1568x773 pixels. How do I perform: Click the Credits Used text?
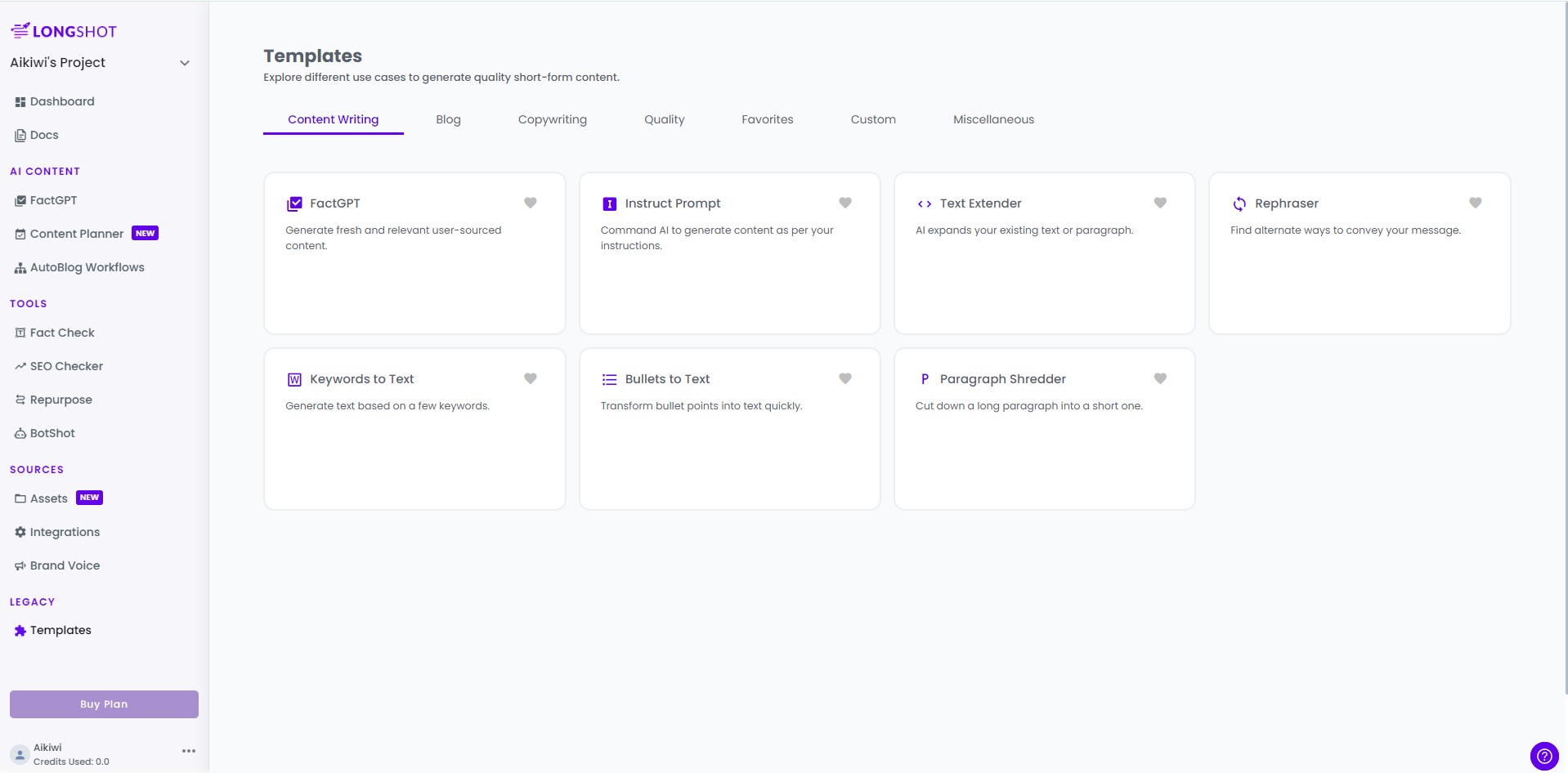(x=71, y=762)
